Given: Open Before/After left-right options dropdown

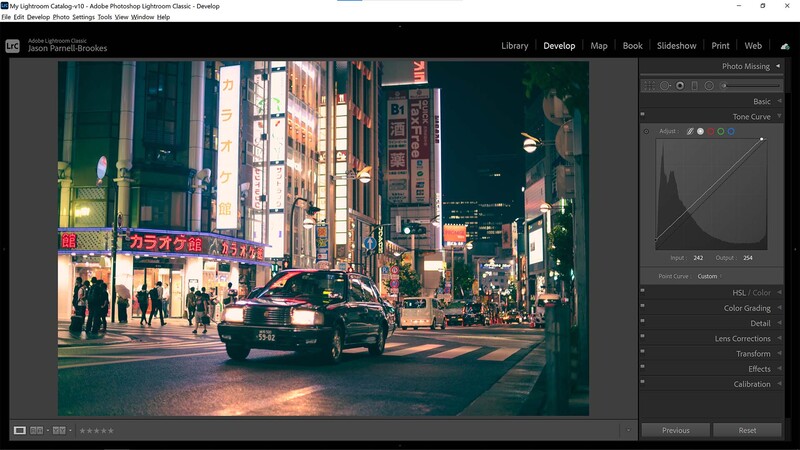Looking at the screenshot, I should (47, 431).
